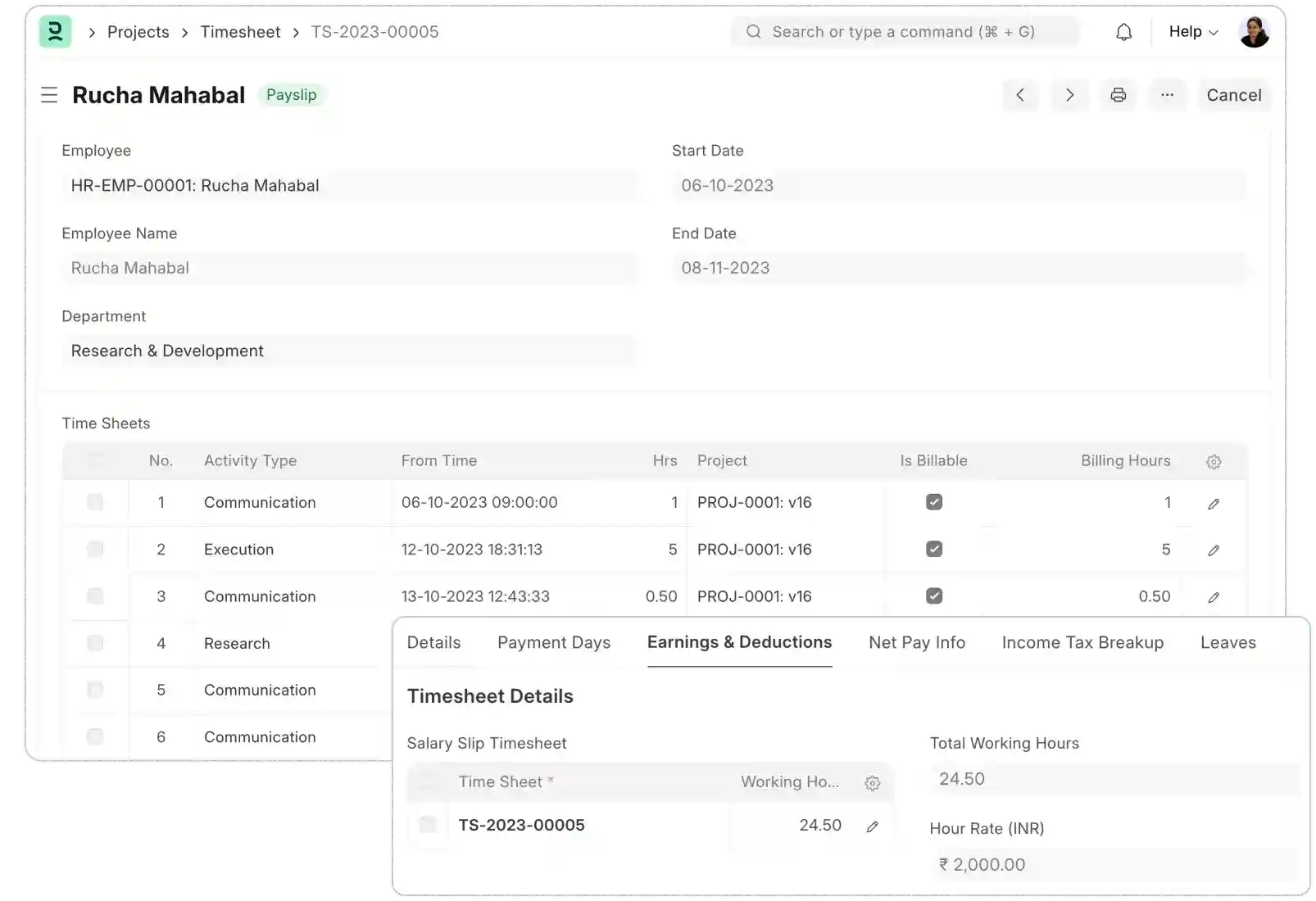The height and width of the screenshot is (901, 1316).
Task: Click the search command bar
Action: click(905, 32)
